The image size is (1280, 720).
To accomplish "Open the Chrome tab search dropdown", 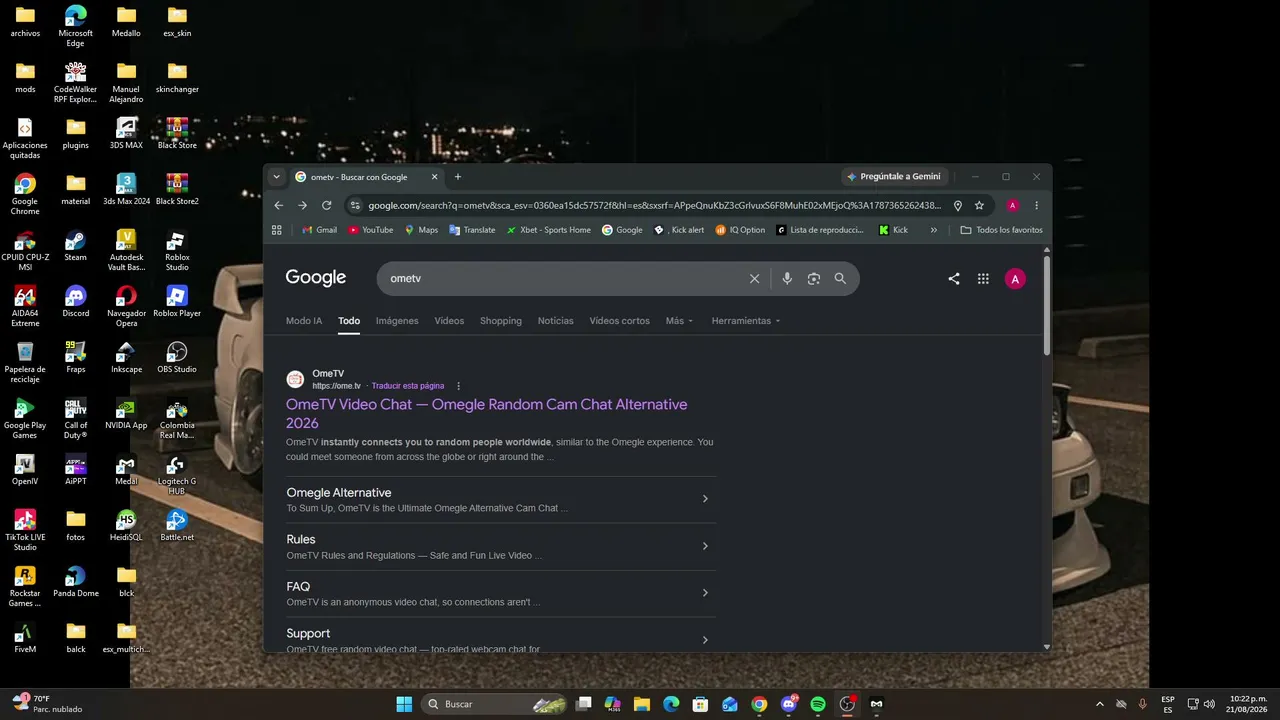I will coord(277,177).
